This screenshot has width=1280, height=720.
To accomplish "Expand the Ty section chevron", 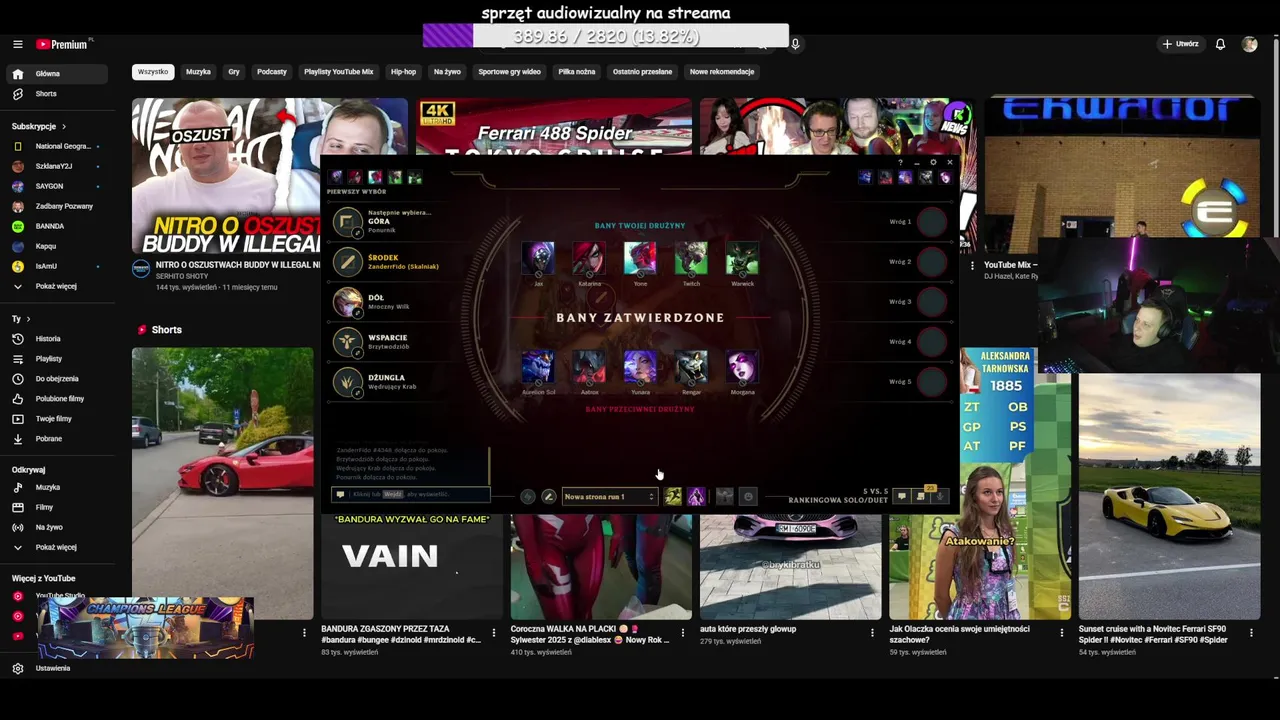I will (x=29, y=319).
